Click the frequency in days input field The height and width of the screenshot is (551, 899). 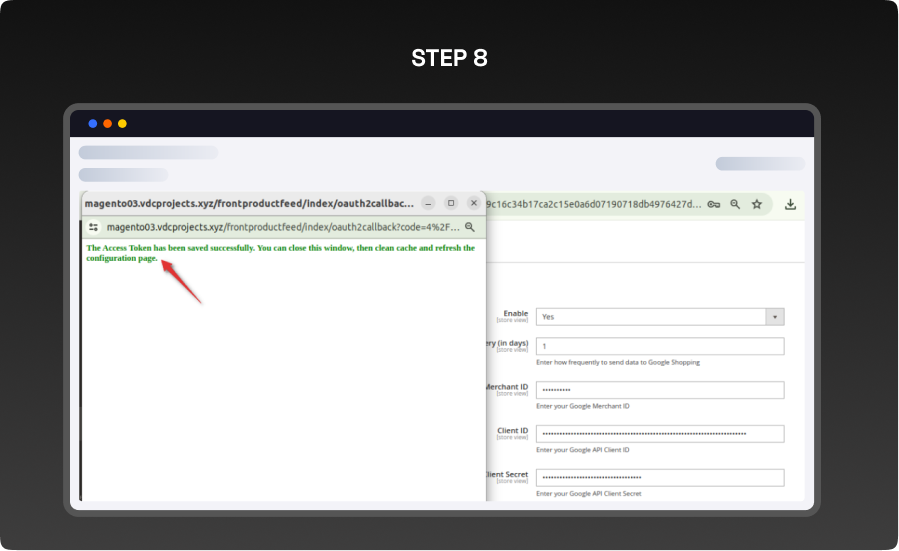(x=659, y=346)
